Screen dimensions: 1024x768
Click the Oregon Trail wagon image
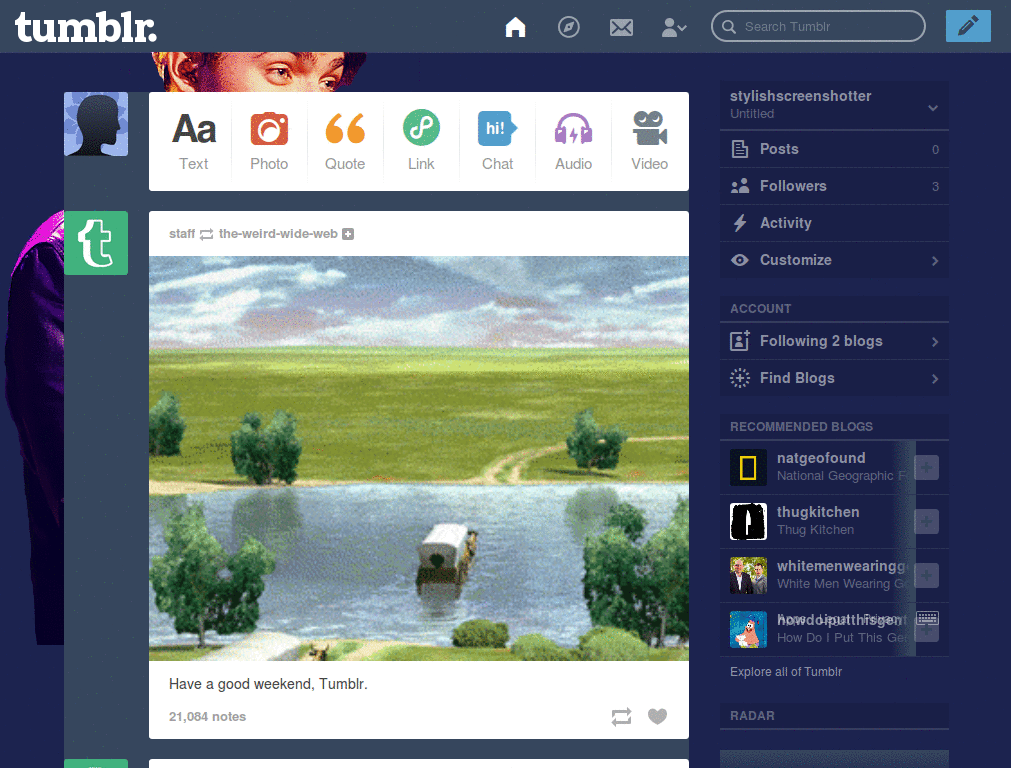[419, 458]
